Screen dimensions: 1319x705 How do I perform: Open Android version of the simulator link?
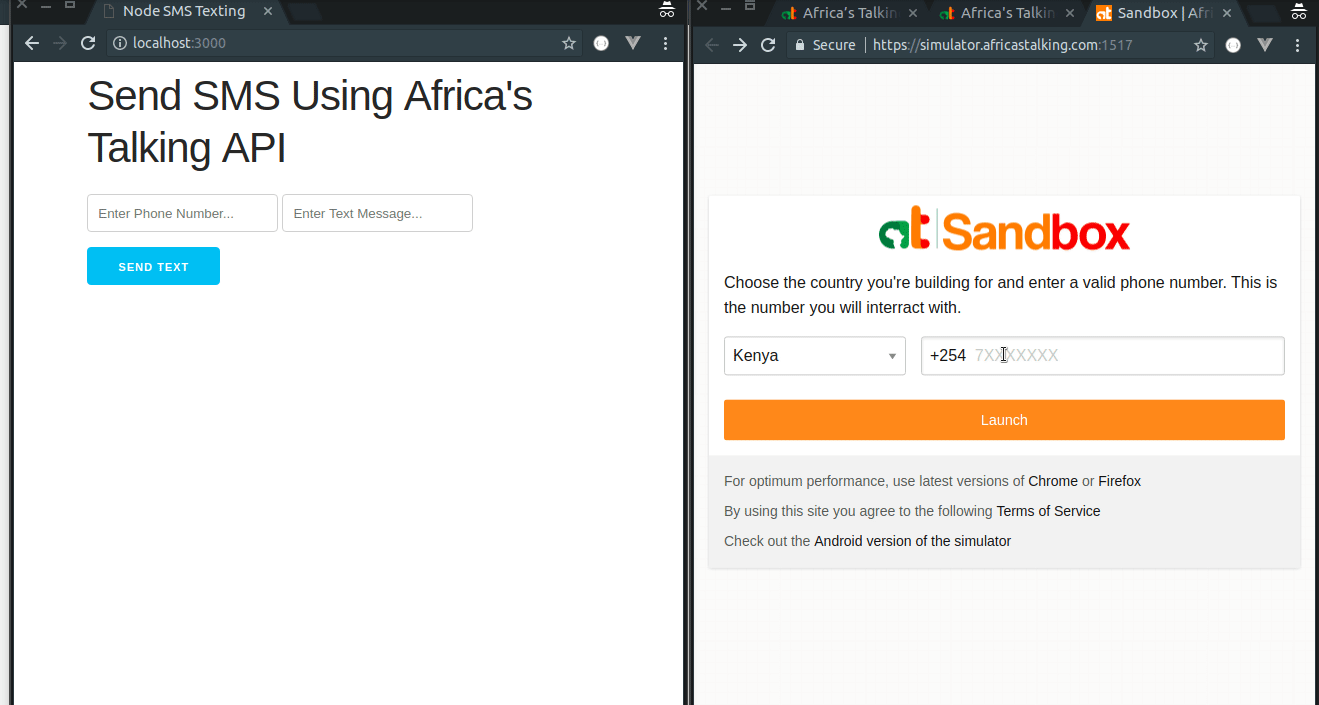pyautogui.click(x=912, y=541)
